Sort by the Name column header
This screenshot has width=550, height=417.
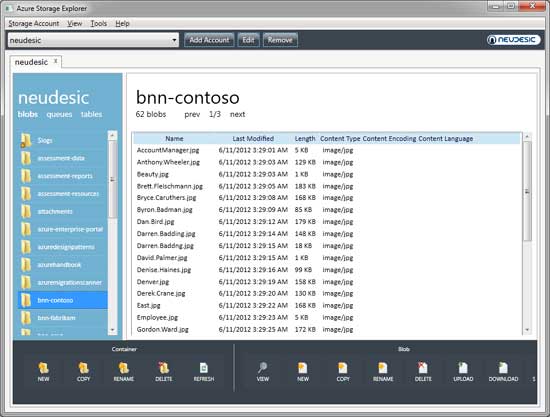[x=174, y=139]
